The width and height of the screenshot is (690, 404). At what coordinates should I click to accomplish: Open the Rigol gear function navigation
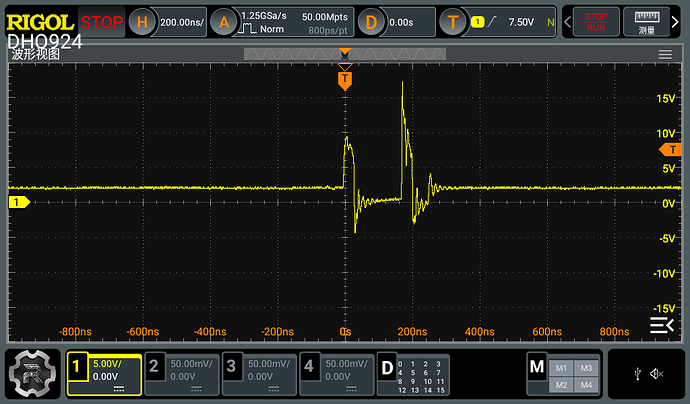[x=33, y=374]
